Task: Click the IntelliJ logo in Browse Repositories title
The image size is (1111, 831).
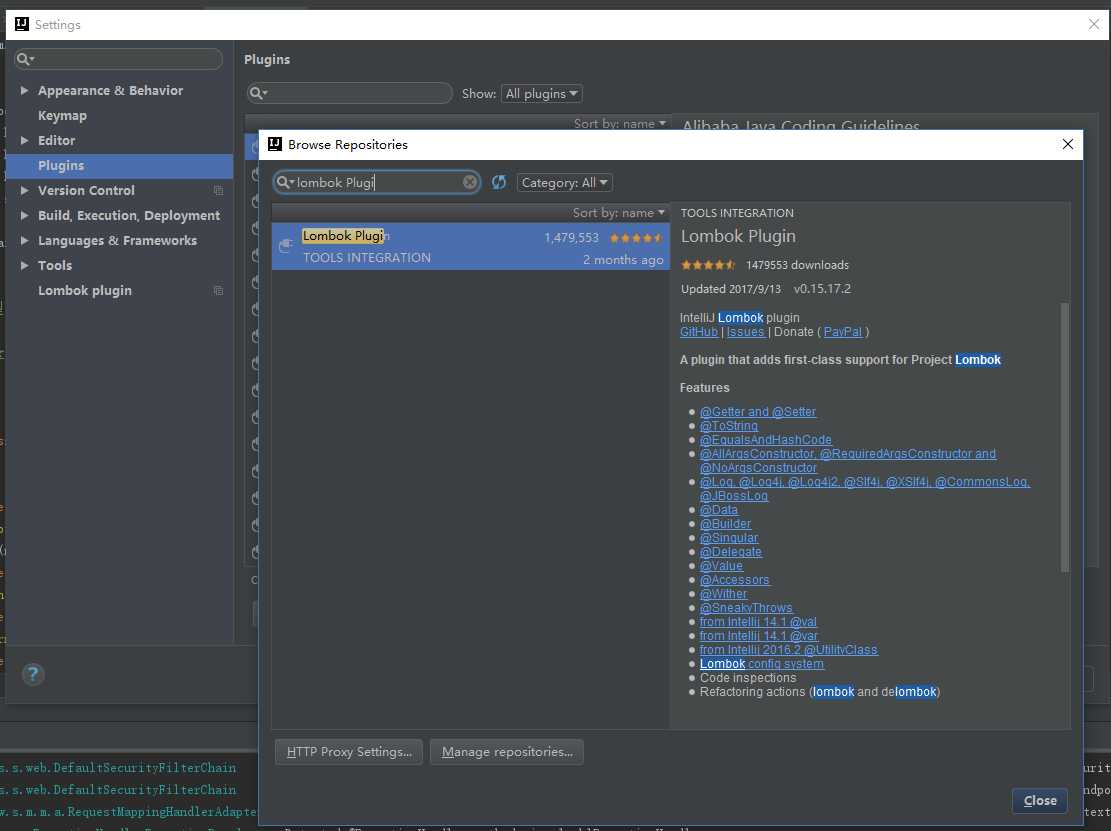Action: (275, 144)
